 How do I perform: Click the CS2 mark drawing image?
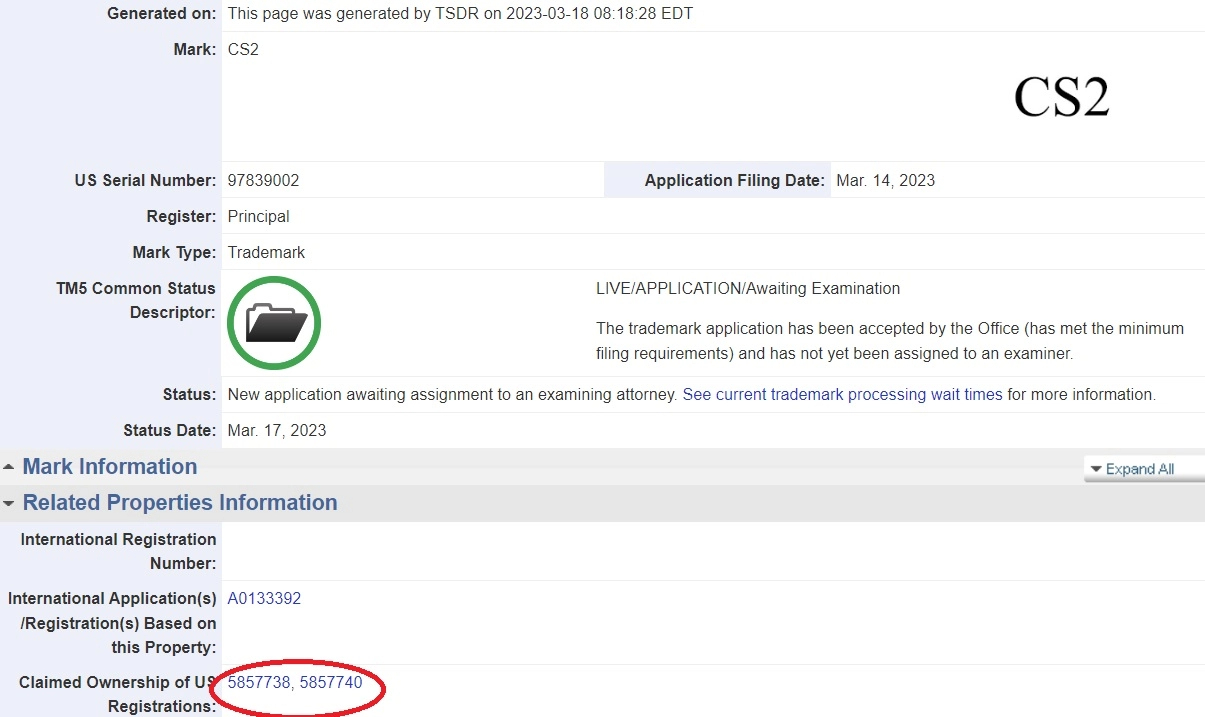1061,98
